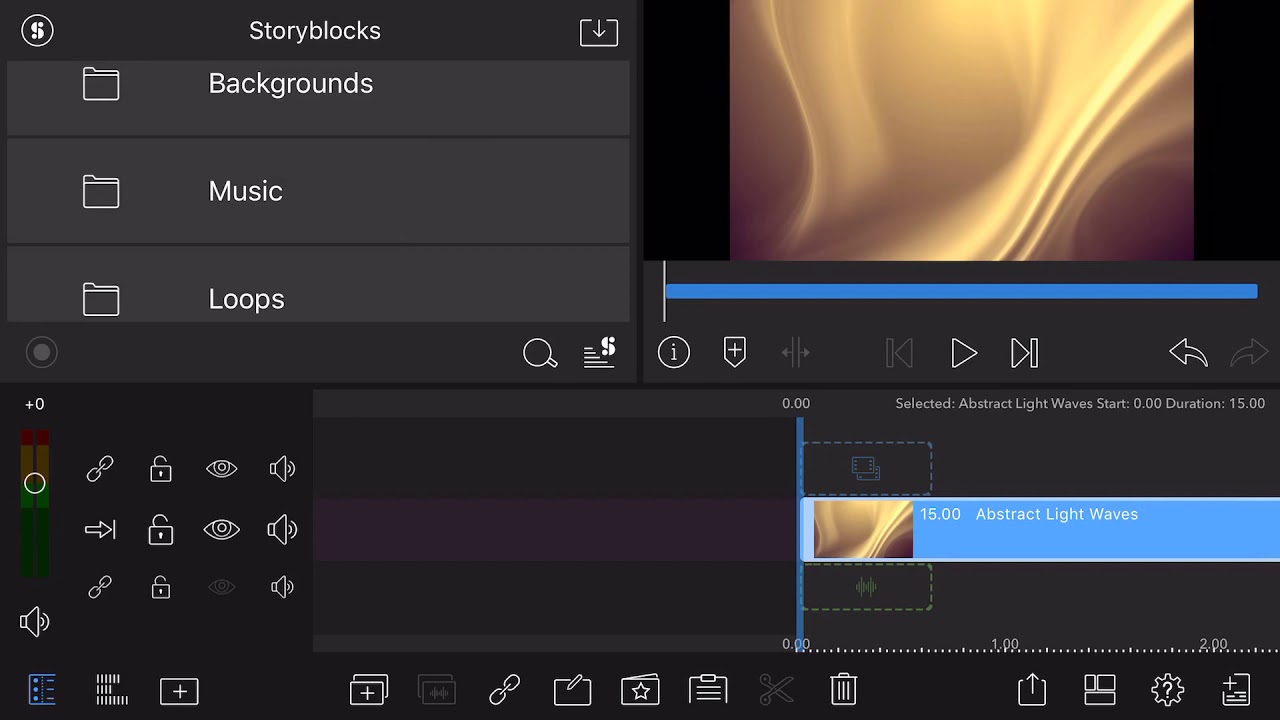
Task: Tap the Storyblocks sort/filter list icon
Action: coord(599,353)
